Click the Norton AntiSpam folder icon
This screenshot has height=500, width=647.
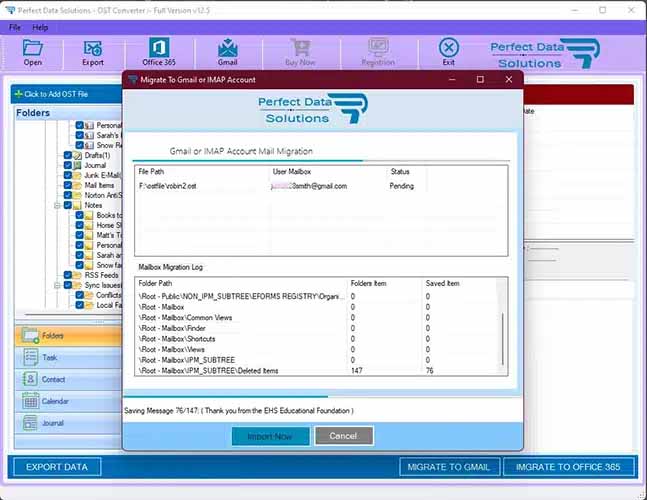[x=78, y=195]
